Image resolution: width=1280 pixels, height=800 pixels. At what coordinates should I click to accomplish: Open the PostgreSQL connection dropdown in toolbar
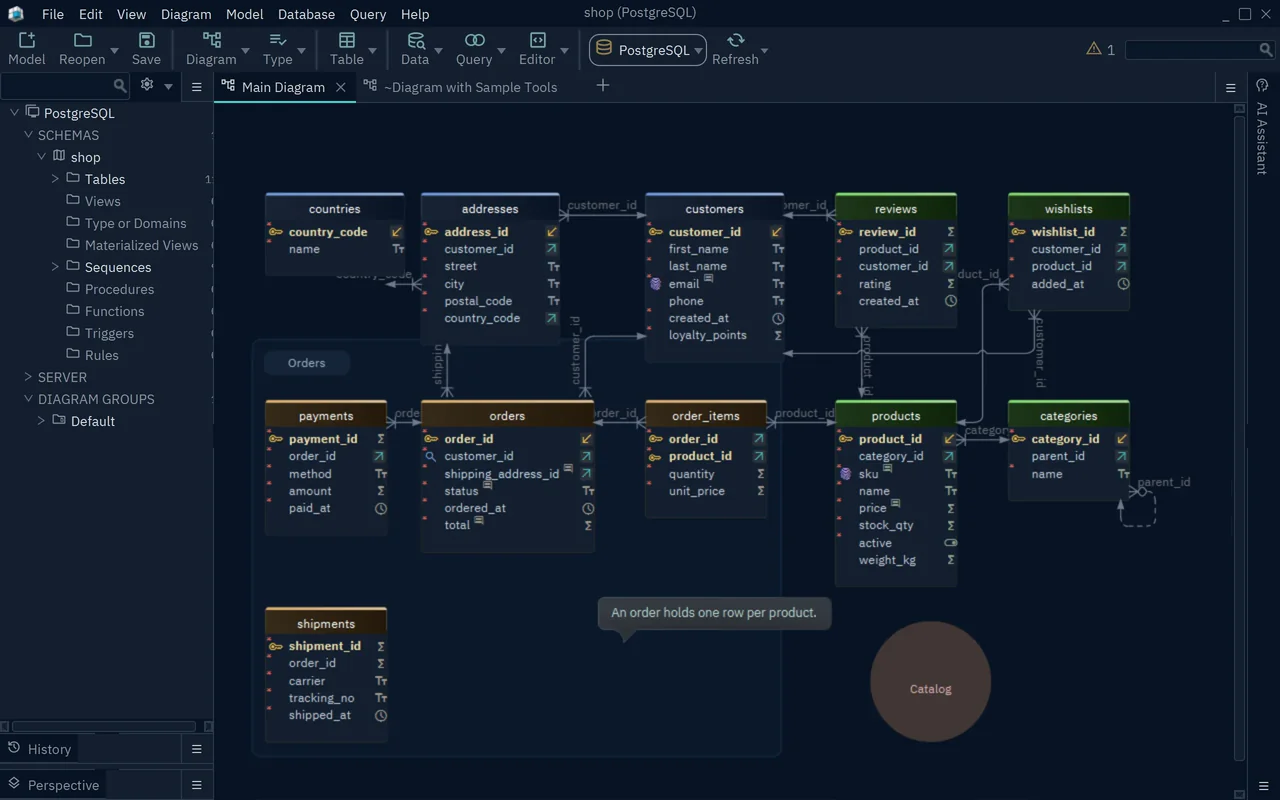click(x=648, y=50)
